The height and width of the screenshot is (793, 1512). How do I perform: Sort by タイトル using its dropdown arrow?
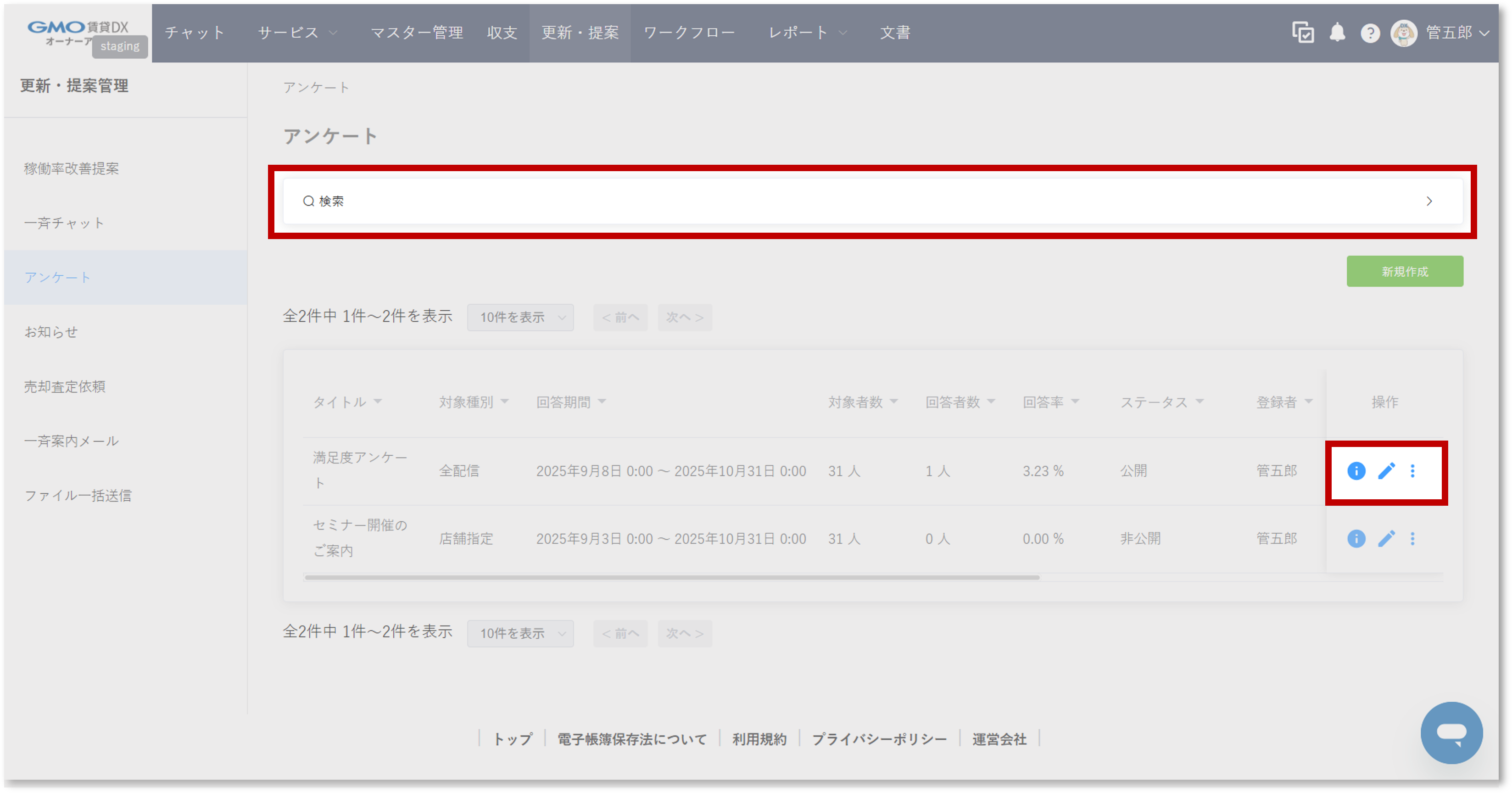click(379, 402)
